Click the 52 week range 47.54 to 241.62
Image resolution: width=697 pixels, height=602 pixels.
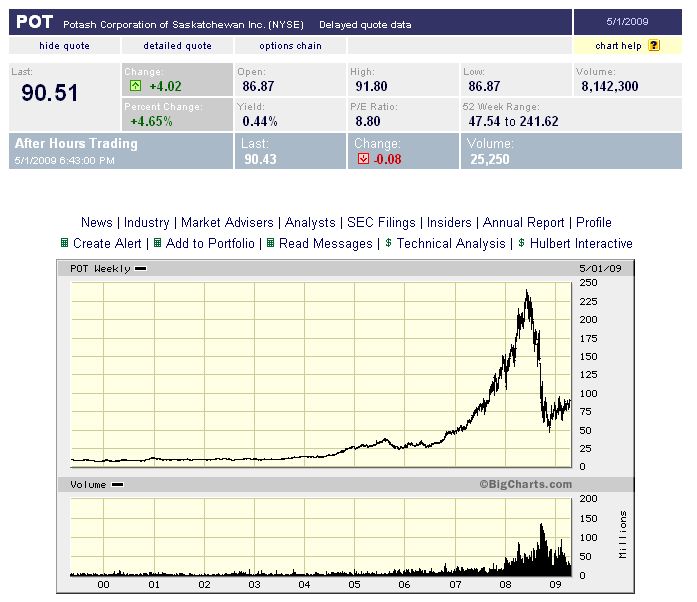click(513, 121)
